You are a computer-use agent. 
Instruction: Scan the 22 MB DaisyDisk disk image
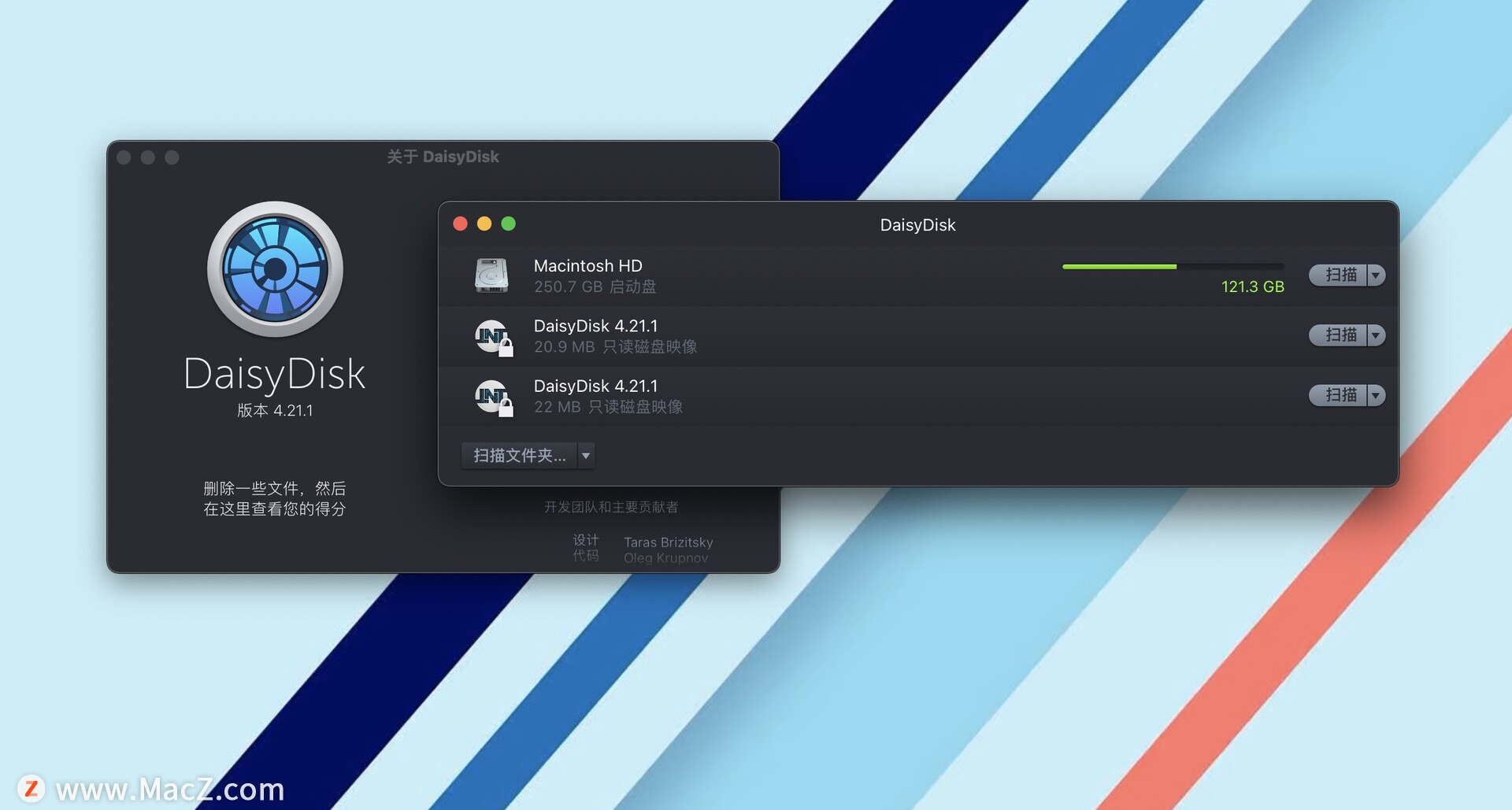(1338, 394)
